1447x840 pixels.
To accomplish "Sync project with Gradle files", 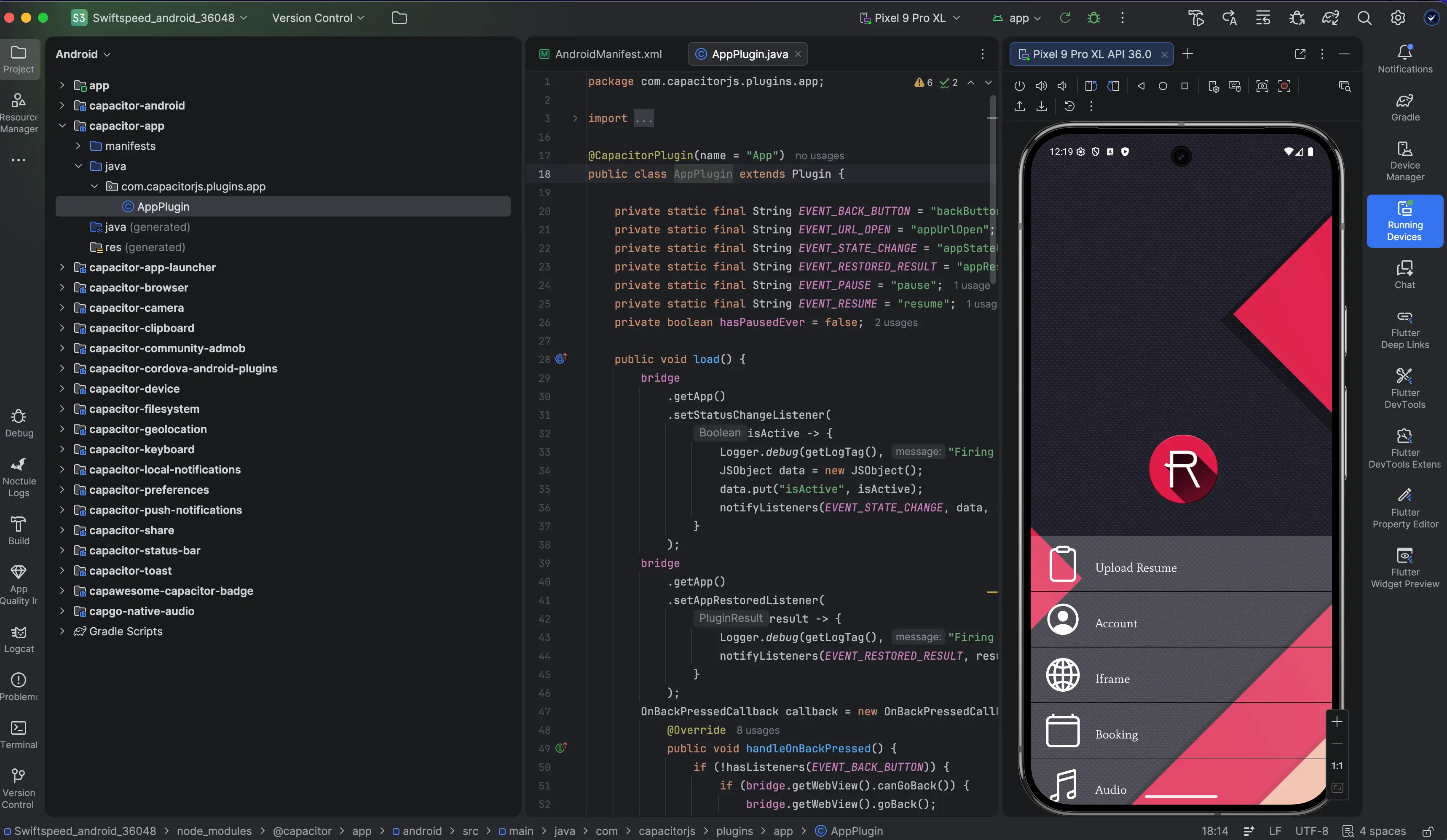I will [1331, 17].
